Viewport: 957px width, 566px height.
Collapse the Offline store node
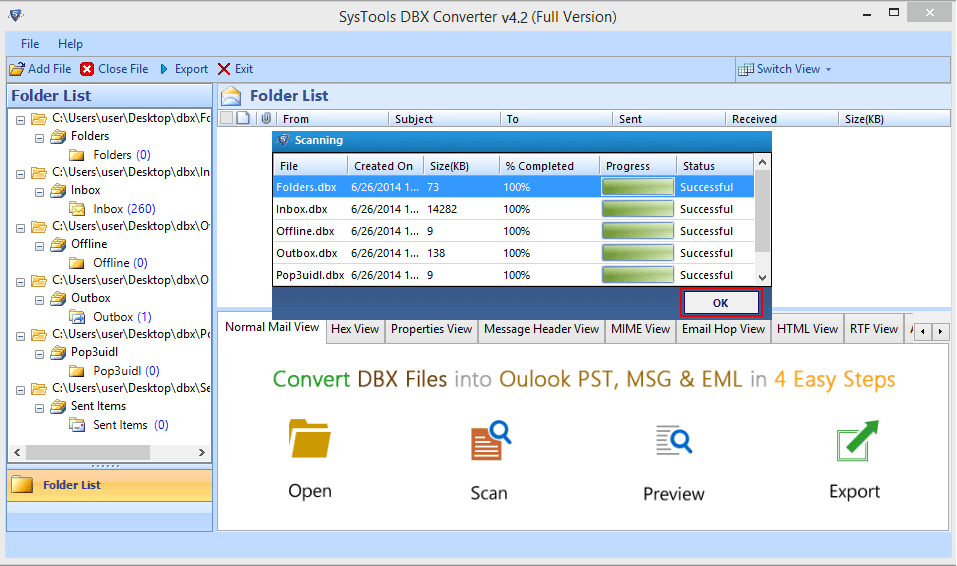click(39, 246)
